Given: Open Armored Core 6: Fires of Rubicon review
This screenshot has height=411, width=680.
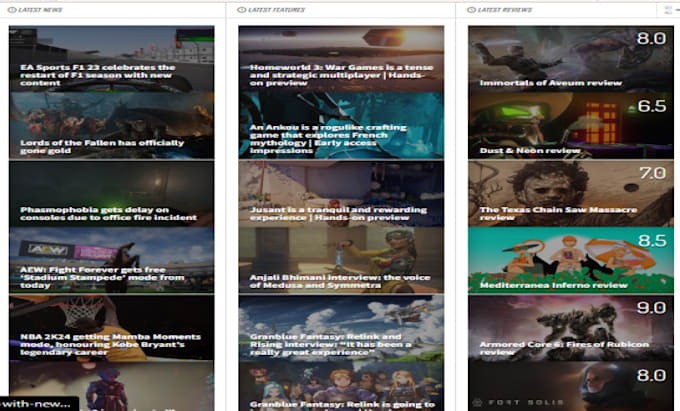Looking at the screenshot, I should [x=571, y=328].
